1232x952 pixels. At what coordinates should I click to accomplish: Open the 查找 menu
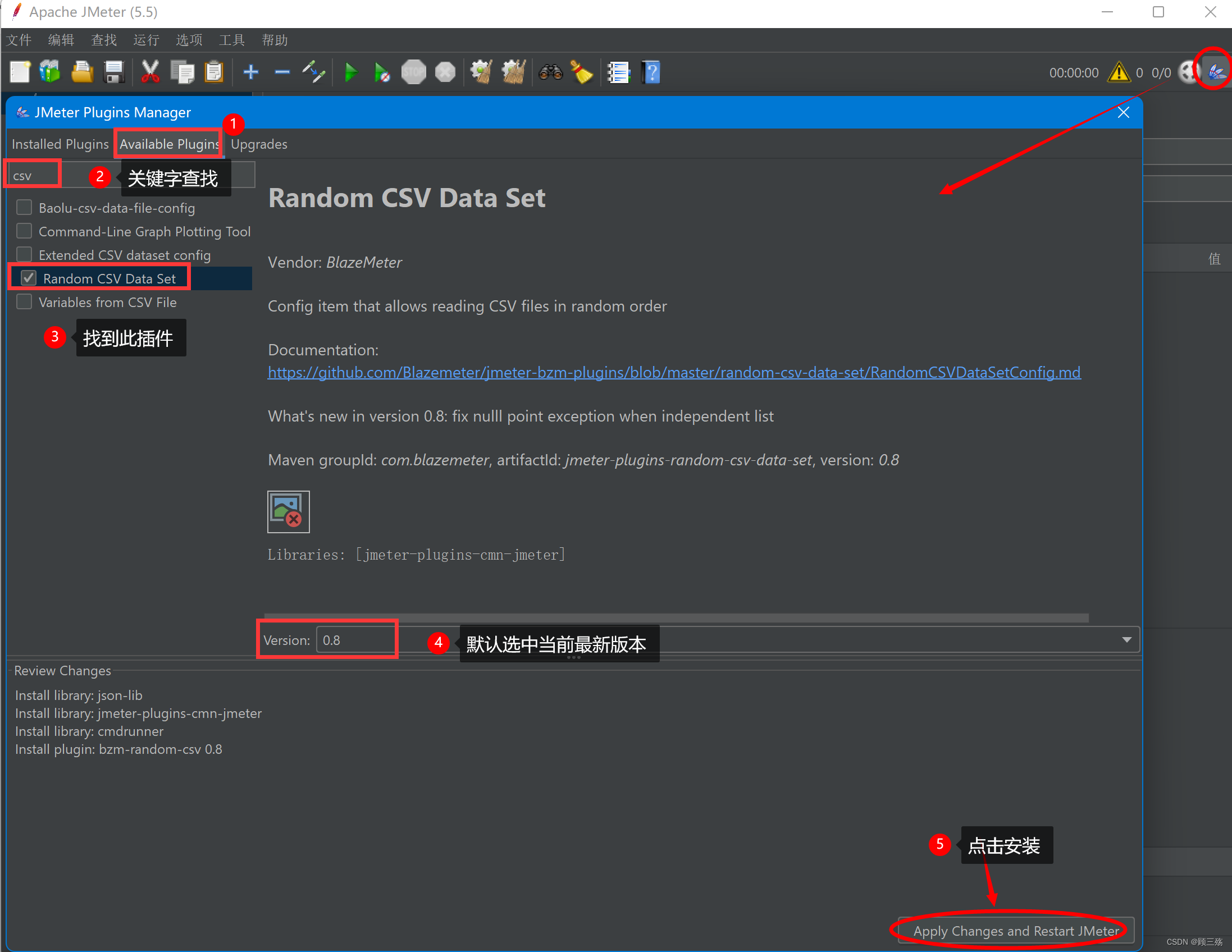(x=104, y=40)
